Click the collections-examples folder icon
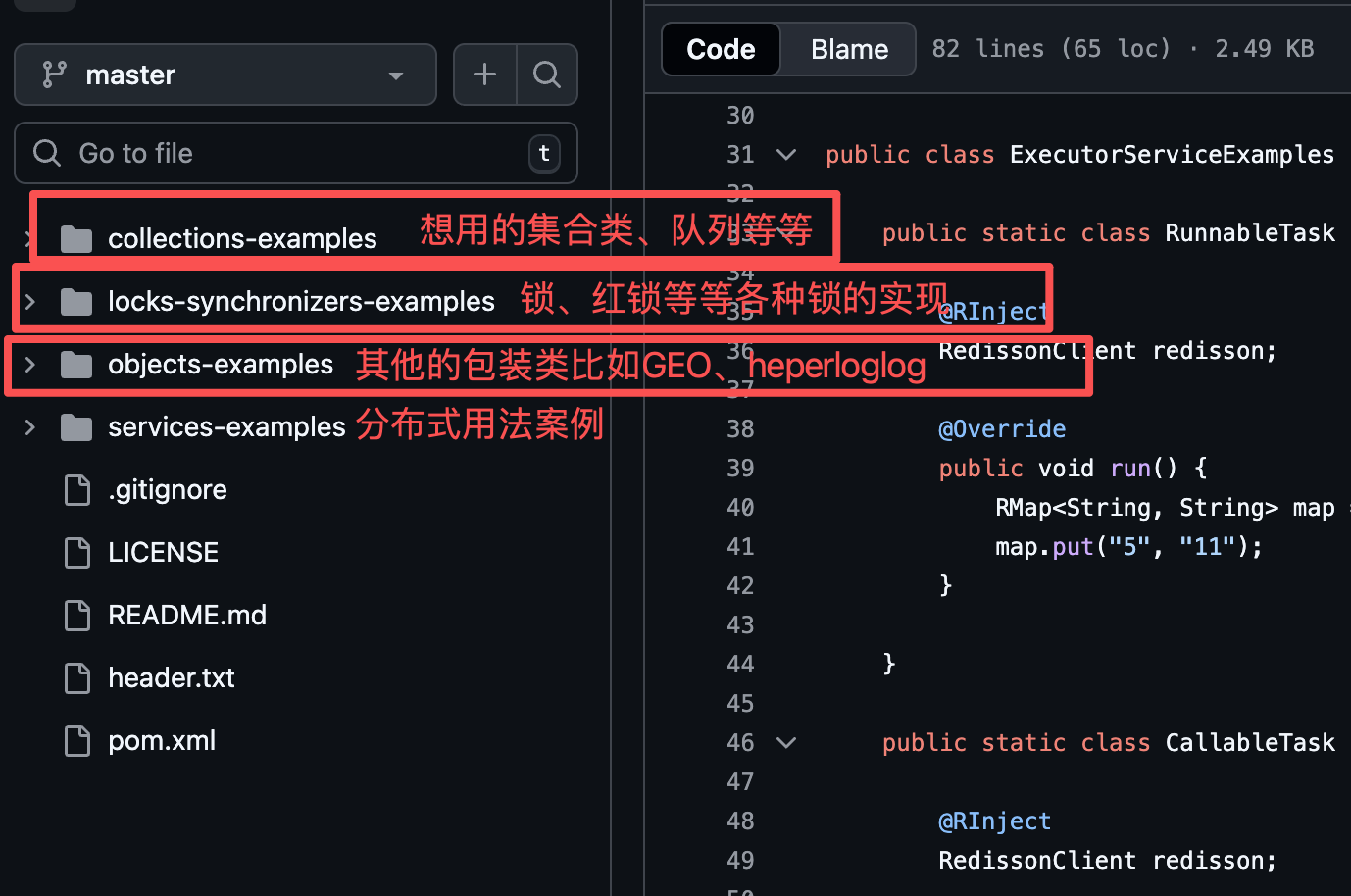The height and width of the screenshot is (896, 1351). point(76,238)
